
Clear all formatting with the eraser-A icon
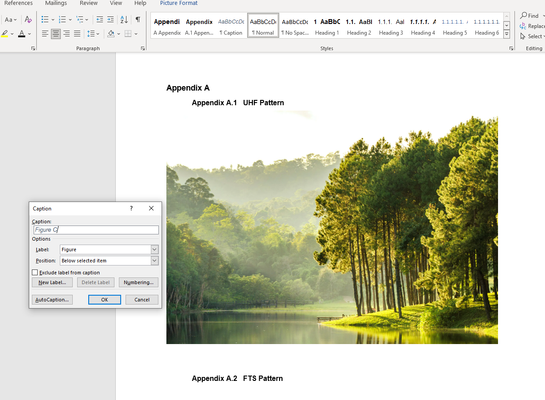point(28,20)
